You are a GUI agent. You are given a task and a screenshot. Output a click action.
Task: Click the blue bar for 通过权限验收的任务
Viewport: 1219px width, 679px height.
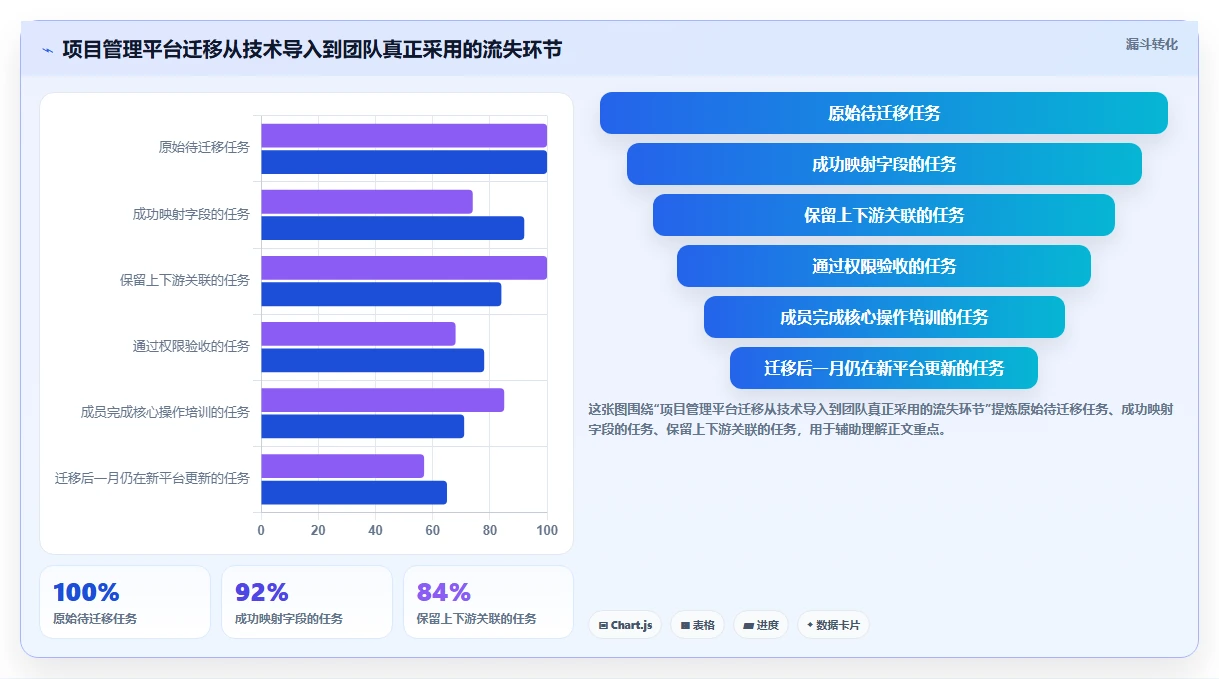373,360
